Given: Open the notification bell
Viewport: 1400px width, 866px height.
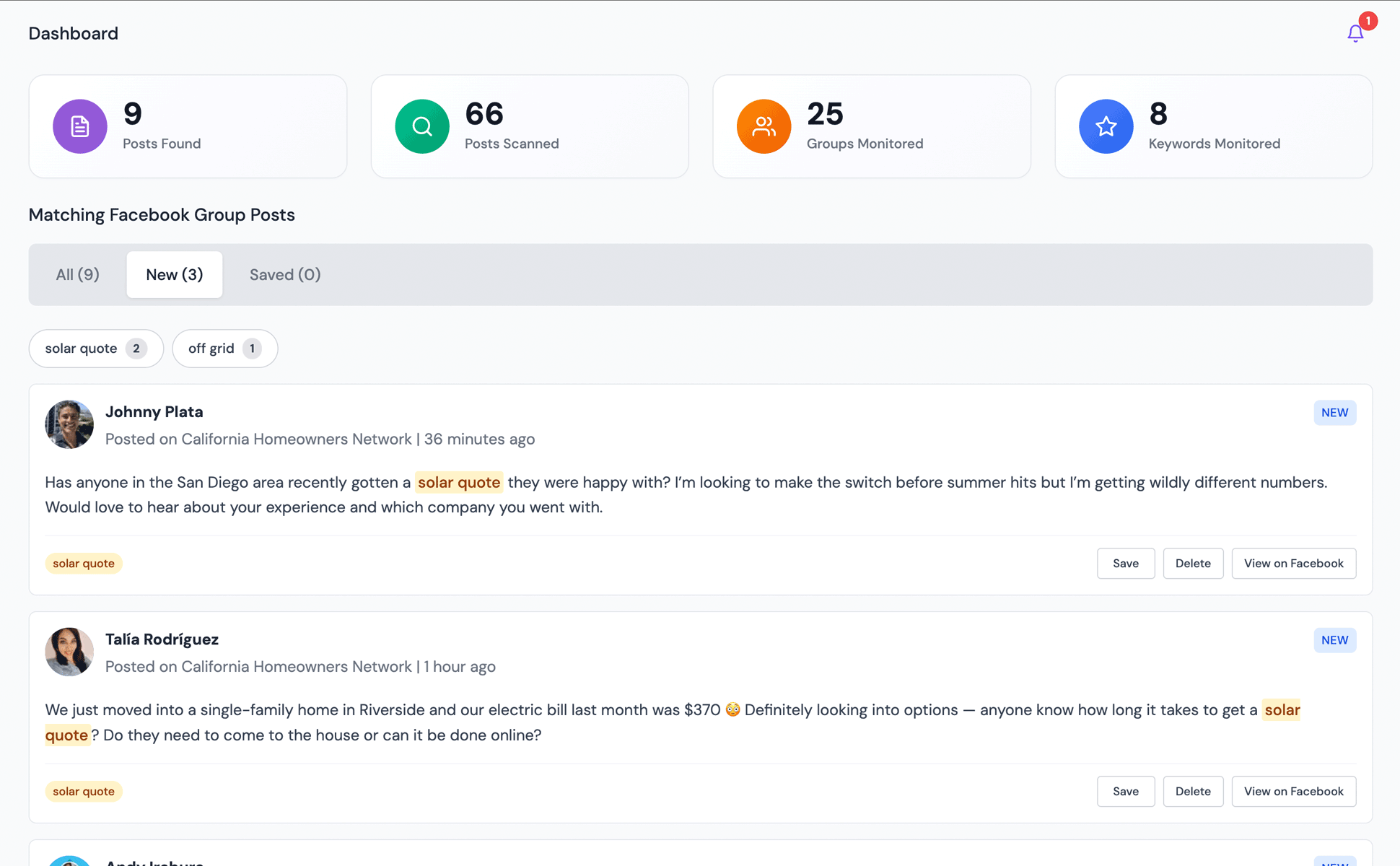Looking at the screenshot, I should coord(1355,33).
